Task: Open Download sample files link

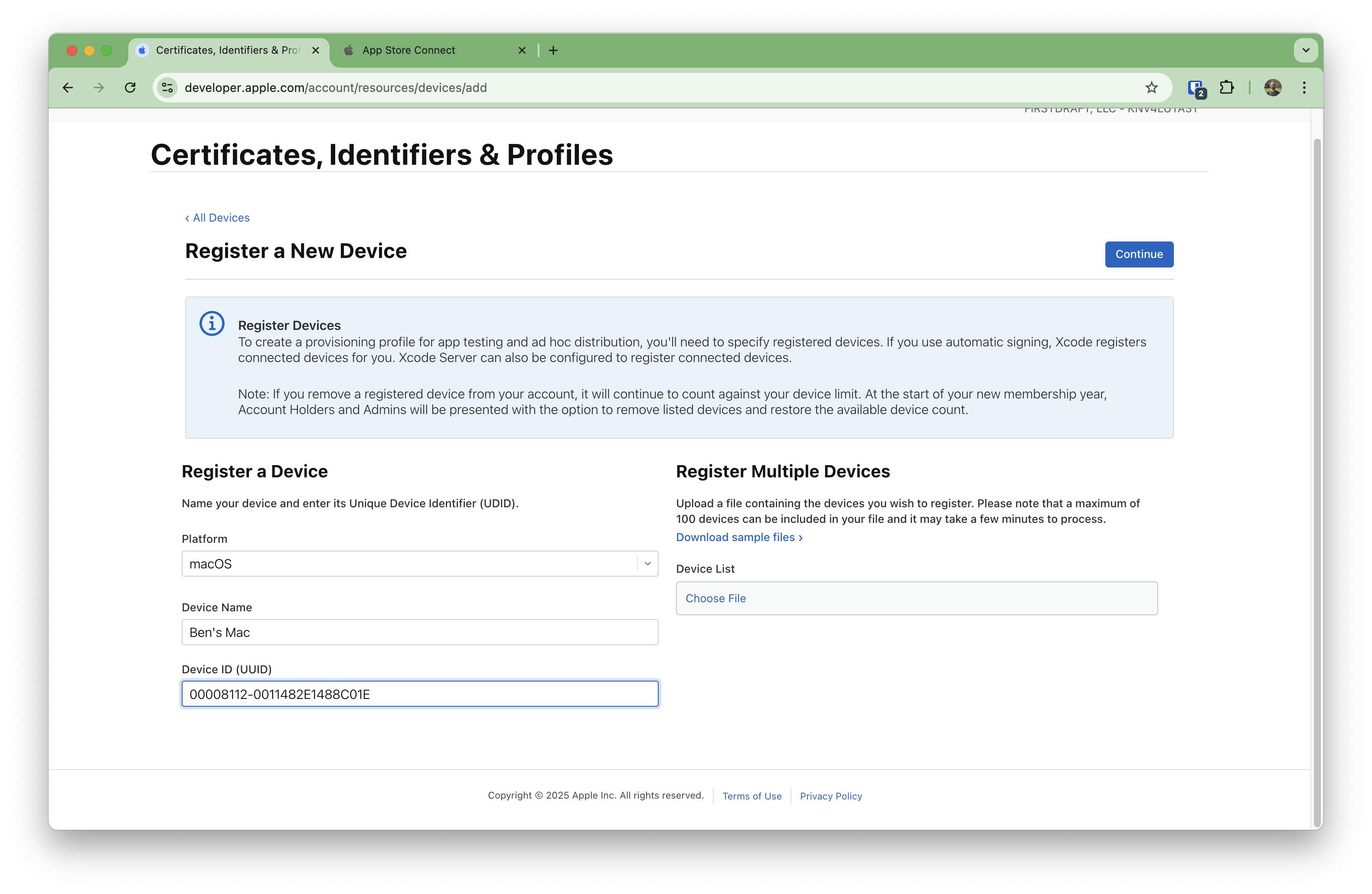Action: [x=739, y=537]
